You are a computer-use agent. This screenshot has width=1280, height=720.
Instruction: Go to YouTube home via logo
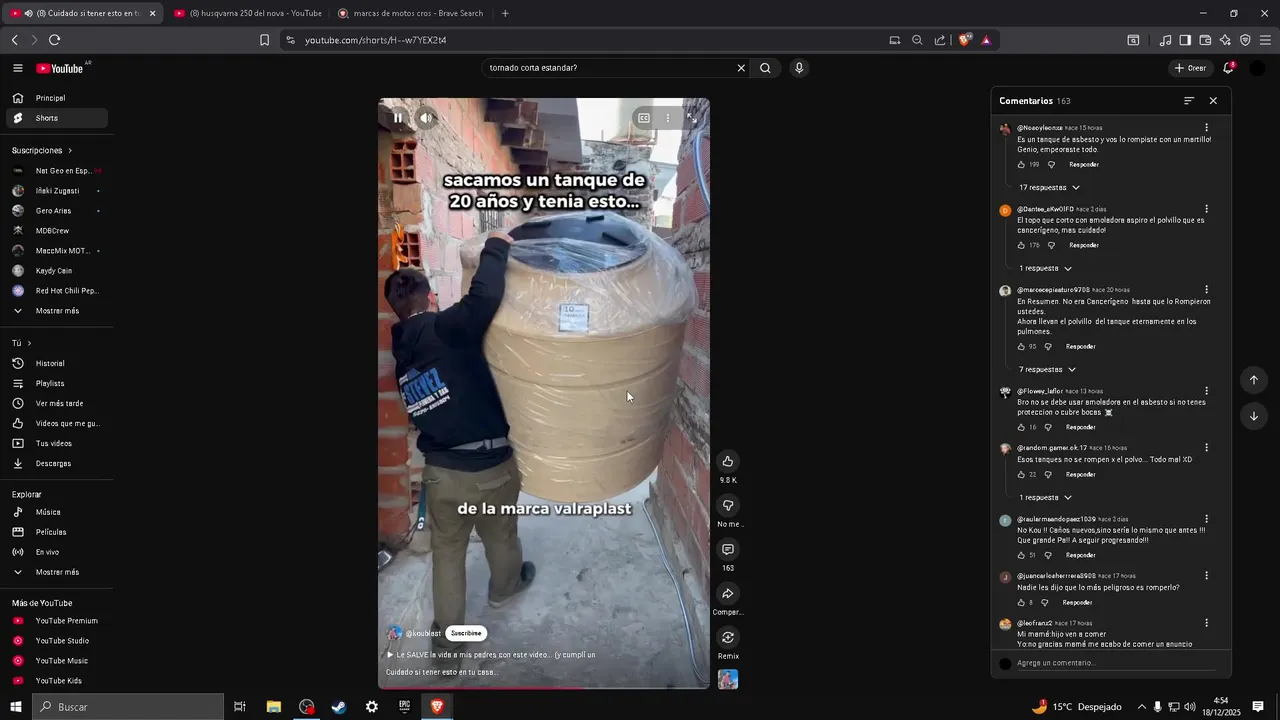(61, 68)
